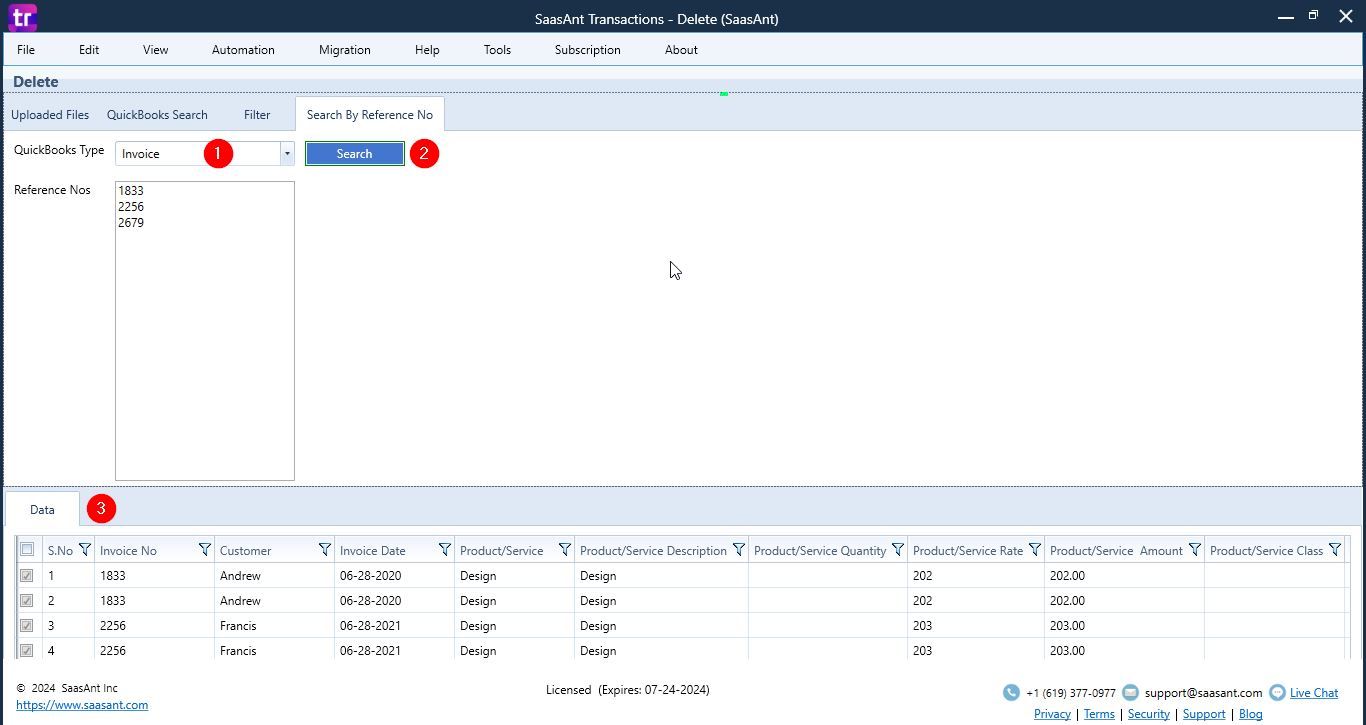Open the Terms link
The height and width of the screenshot is (725, 1366).
1099,714
